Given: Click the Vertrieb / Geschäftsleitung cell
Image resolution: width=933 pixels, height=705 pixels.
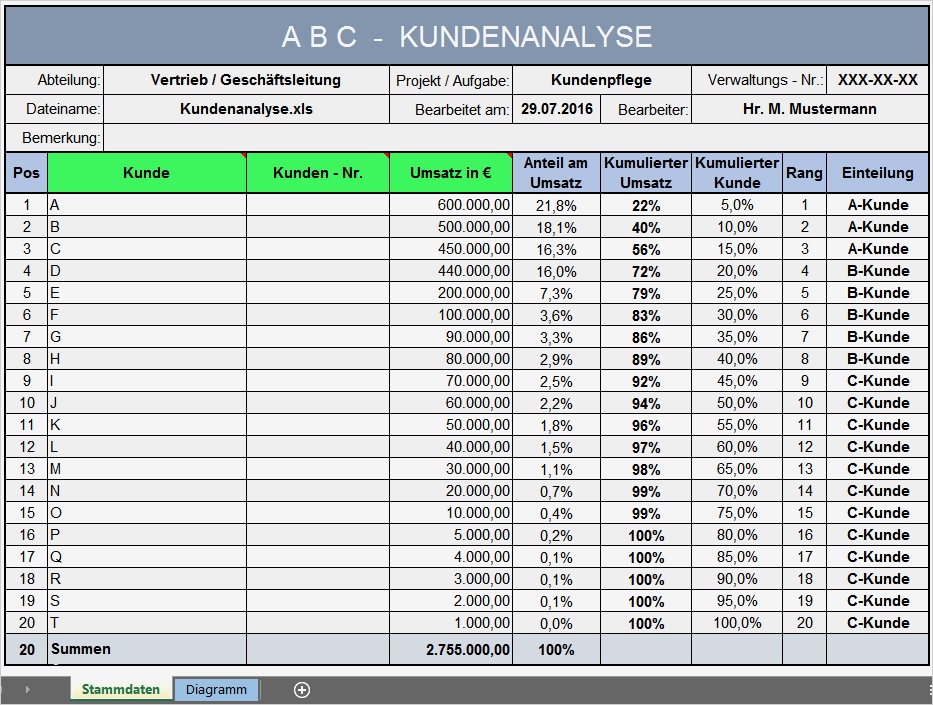Looking at the screenshot, I should coord(246,80).
